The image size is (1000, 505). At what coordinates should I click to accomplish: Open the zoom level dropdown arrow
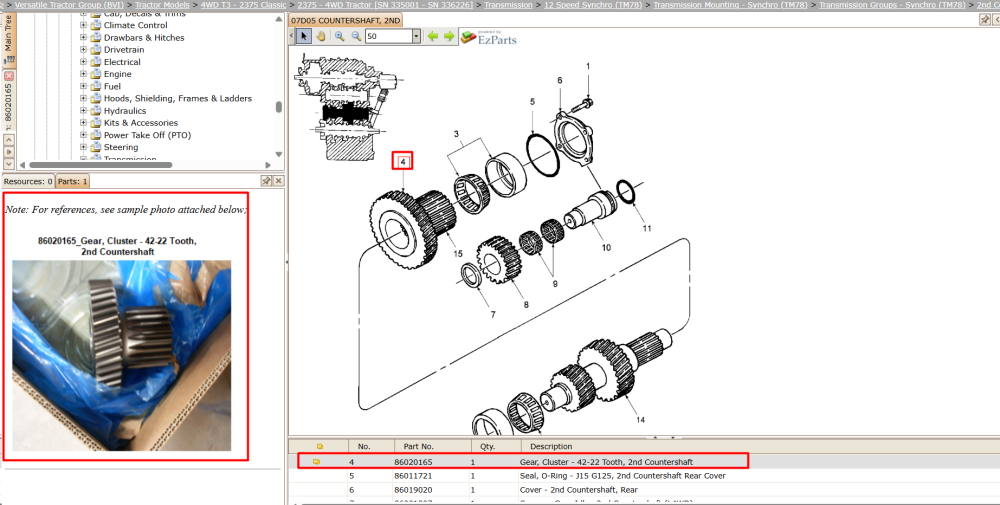point(416,36)
